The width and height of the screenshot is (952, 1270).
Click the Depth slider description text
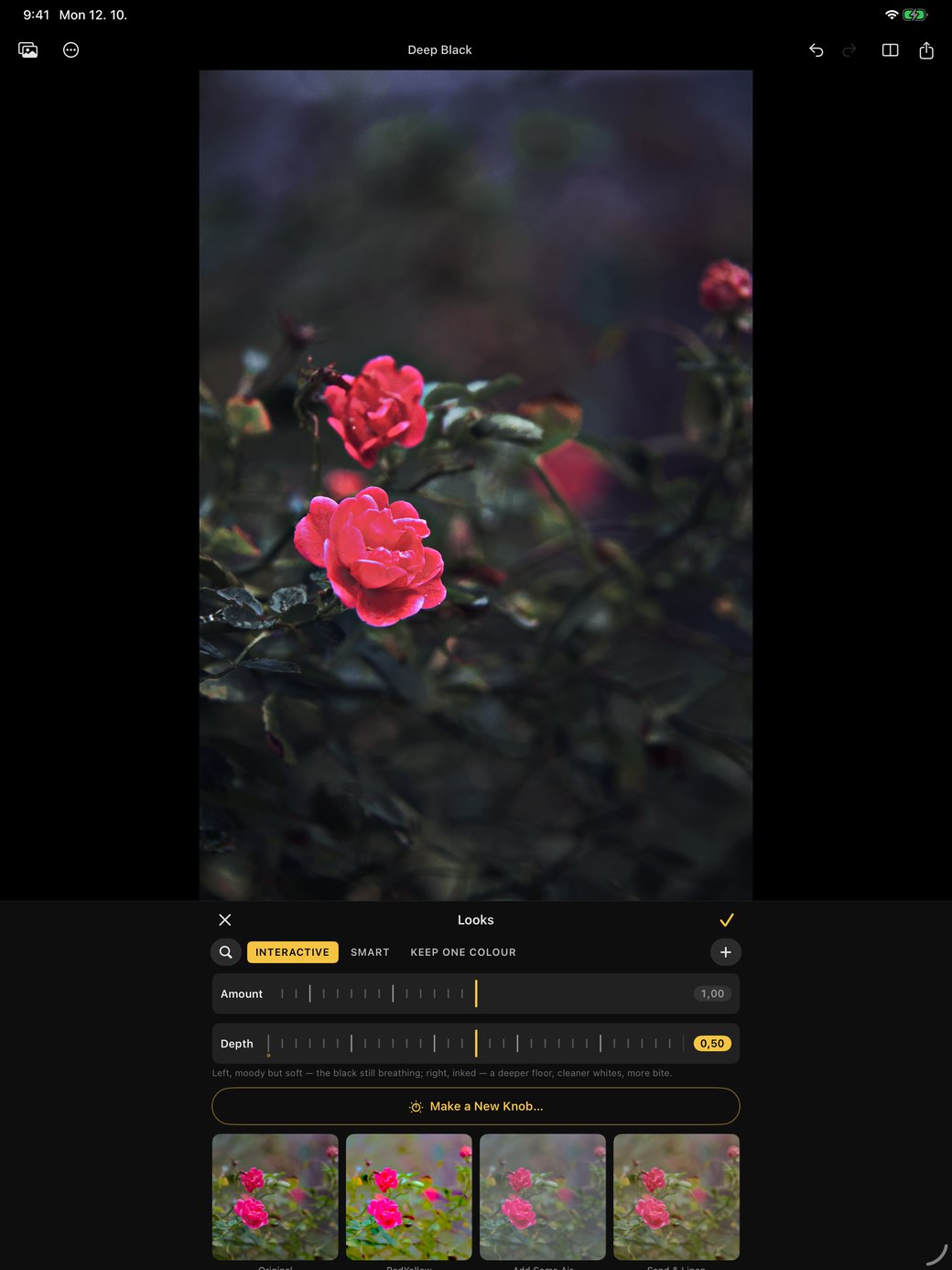[x=442, y=1073]
